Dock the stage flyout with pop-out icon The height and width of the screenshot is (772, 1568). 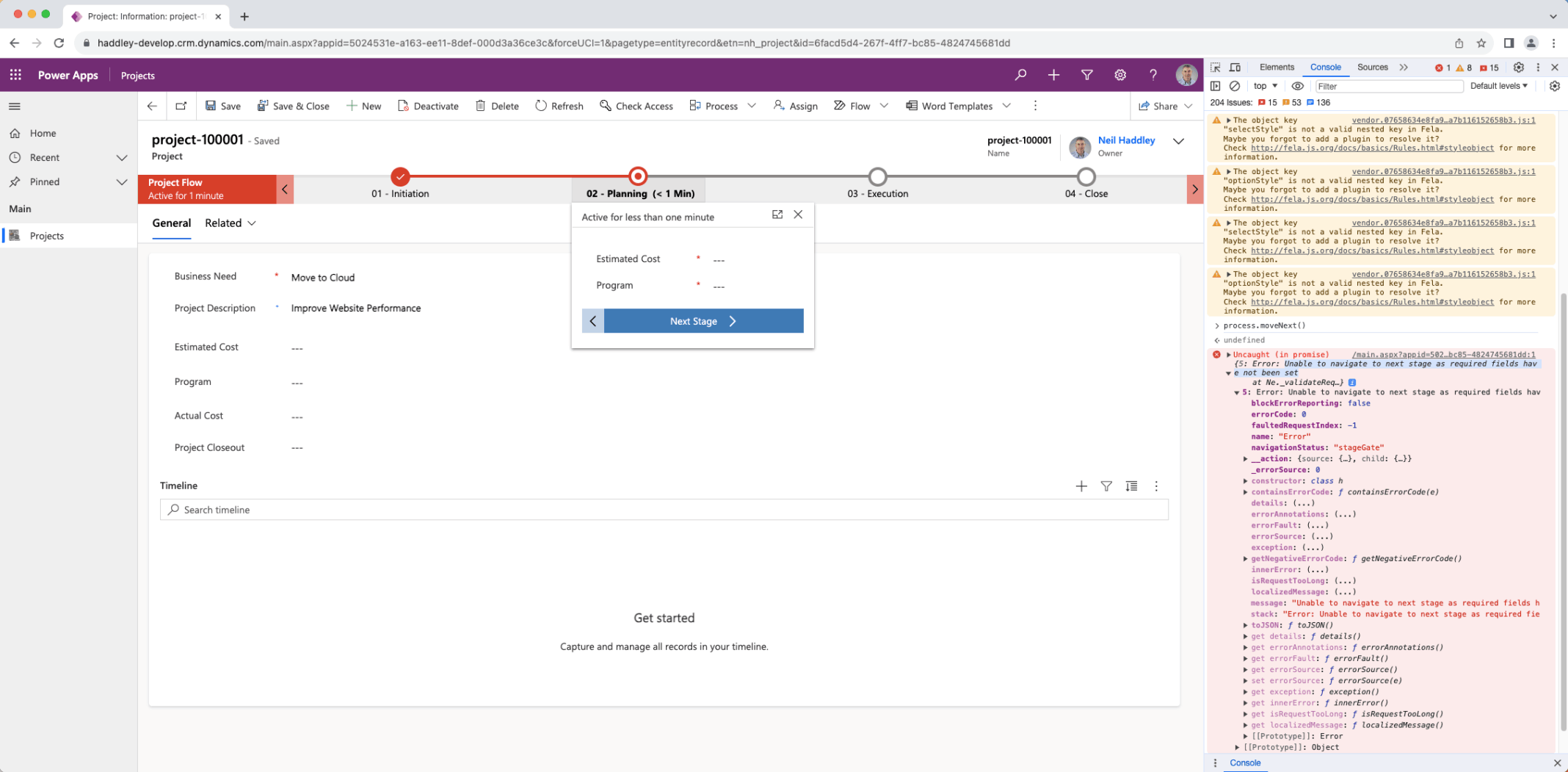pyautogui.click(x=777, y=214)
